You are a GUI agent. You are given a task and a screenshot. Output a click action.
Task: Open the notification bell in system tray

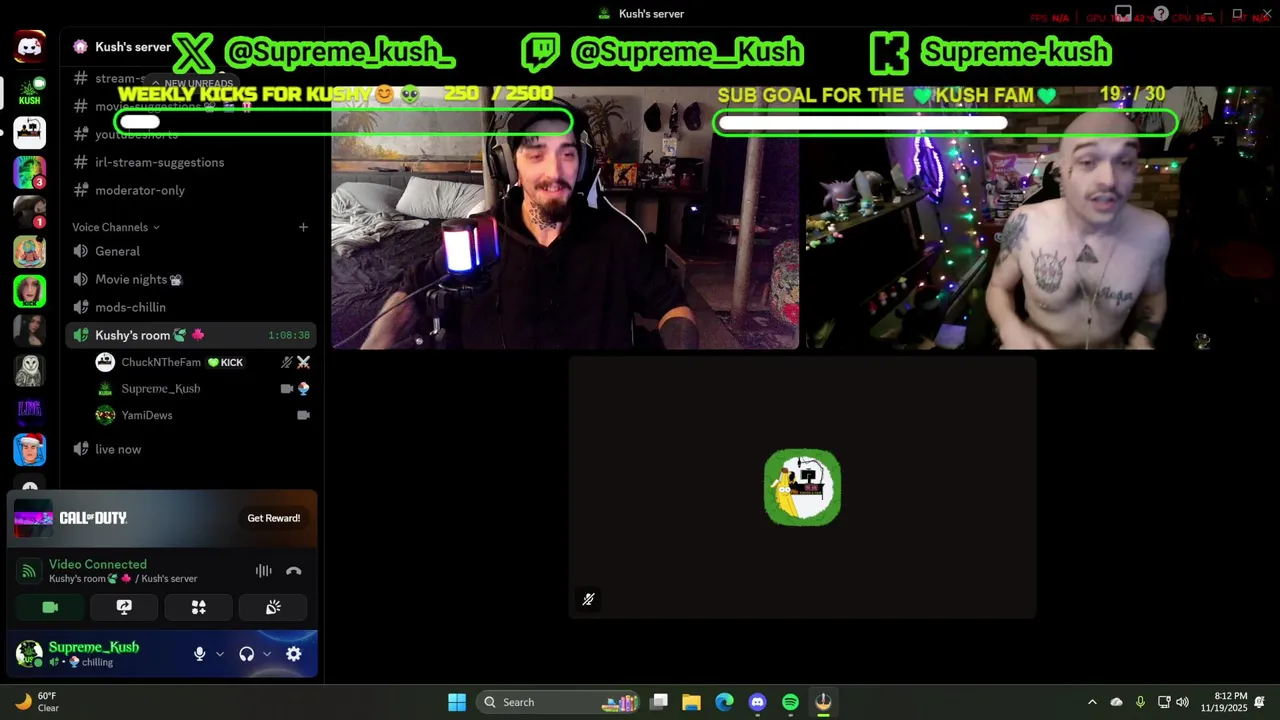coord(1260,702)
